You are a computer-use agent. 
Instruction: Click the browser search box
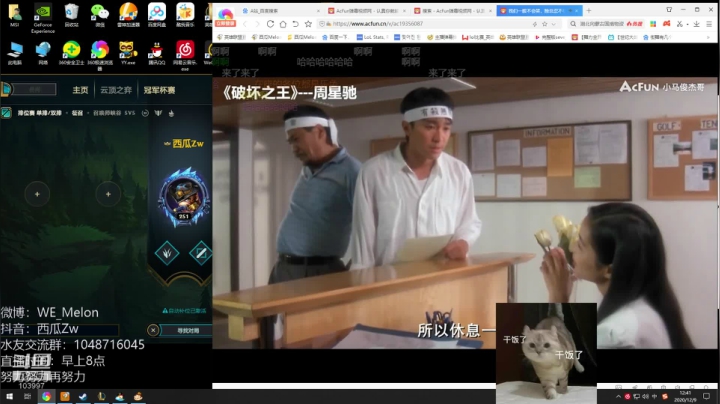coord(606,24)
